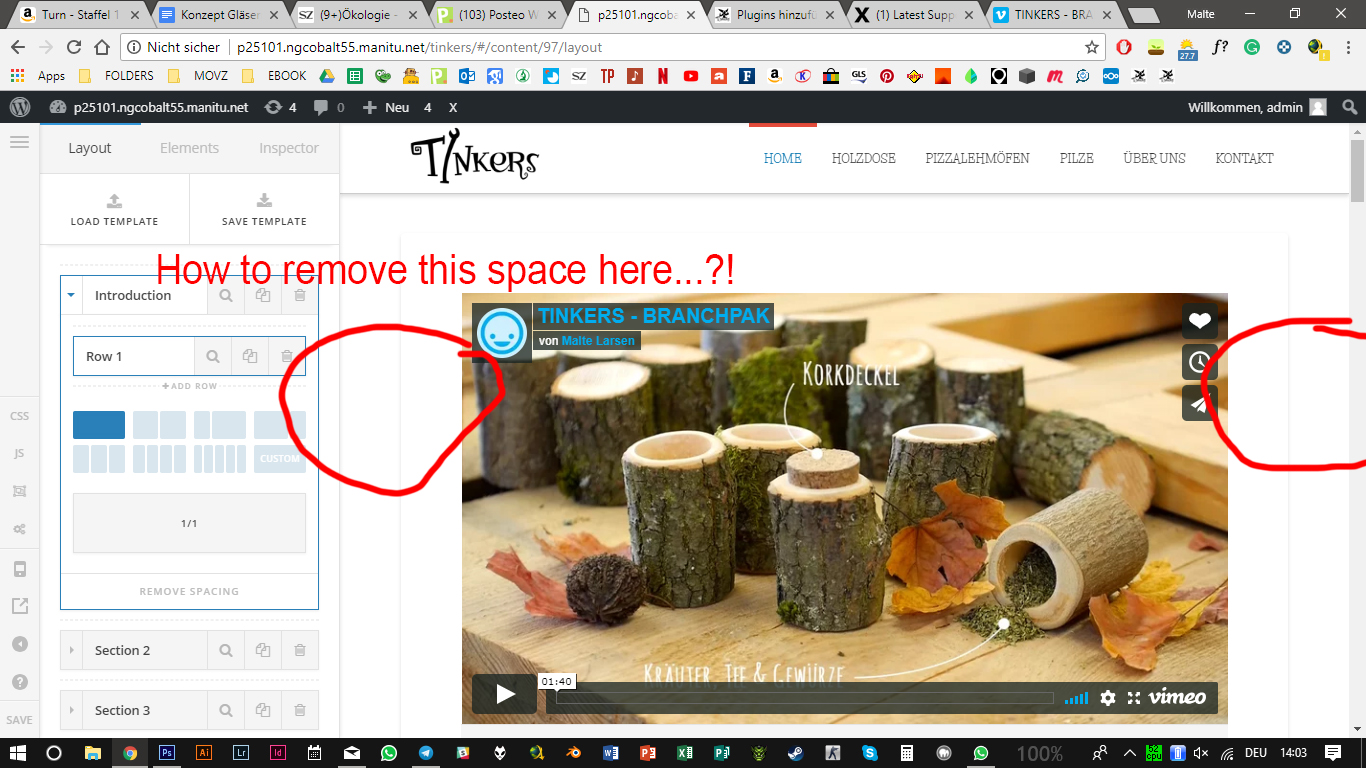Duplicate Row 1 with the copy icon
Screen dimensions: 1366x768
coord(250,356)
